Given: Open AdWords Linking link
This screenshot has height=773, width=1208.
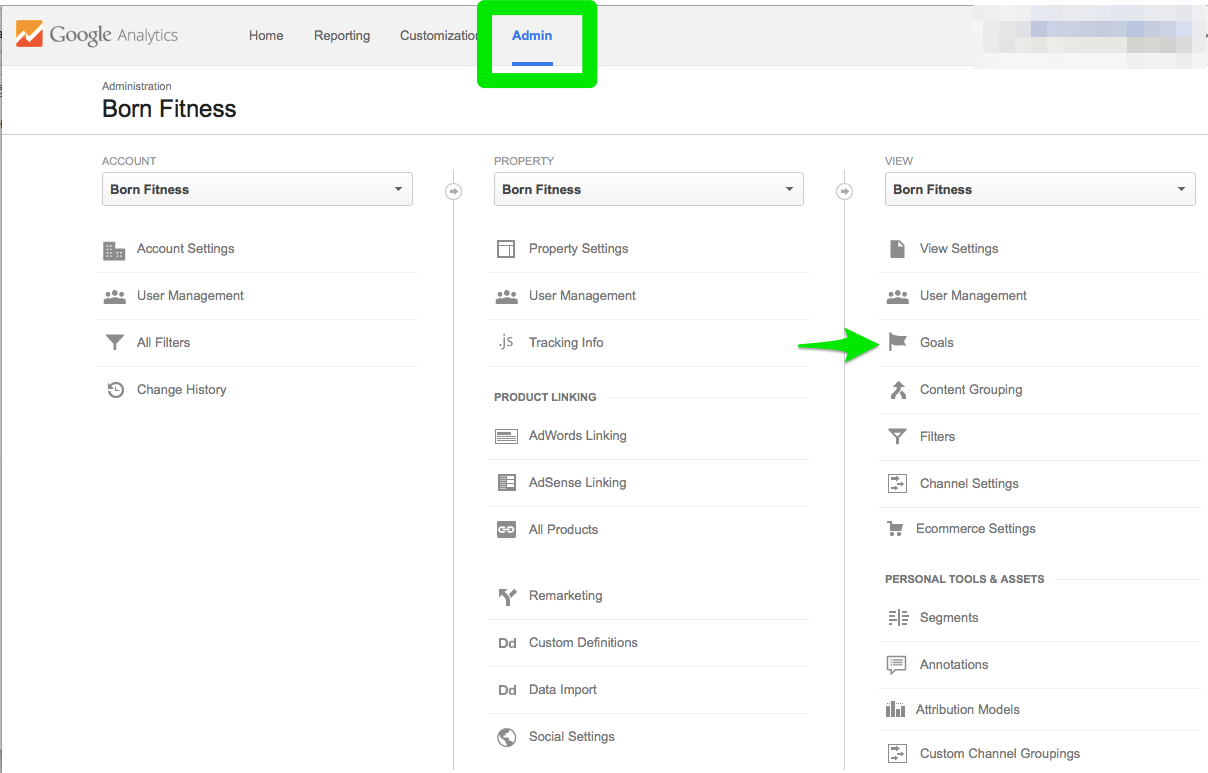Looking at the screenshot, I should [578, 436].
